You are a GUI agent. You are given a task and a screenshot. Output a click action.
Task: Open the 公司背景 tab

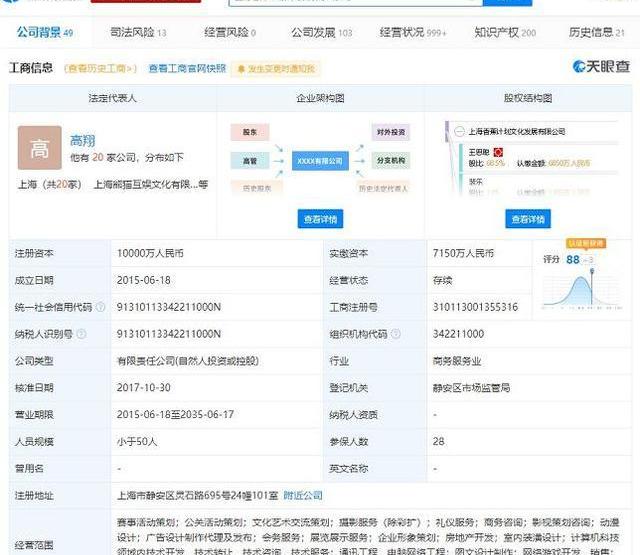click(45, 32)
